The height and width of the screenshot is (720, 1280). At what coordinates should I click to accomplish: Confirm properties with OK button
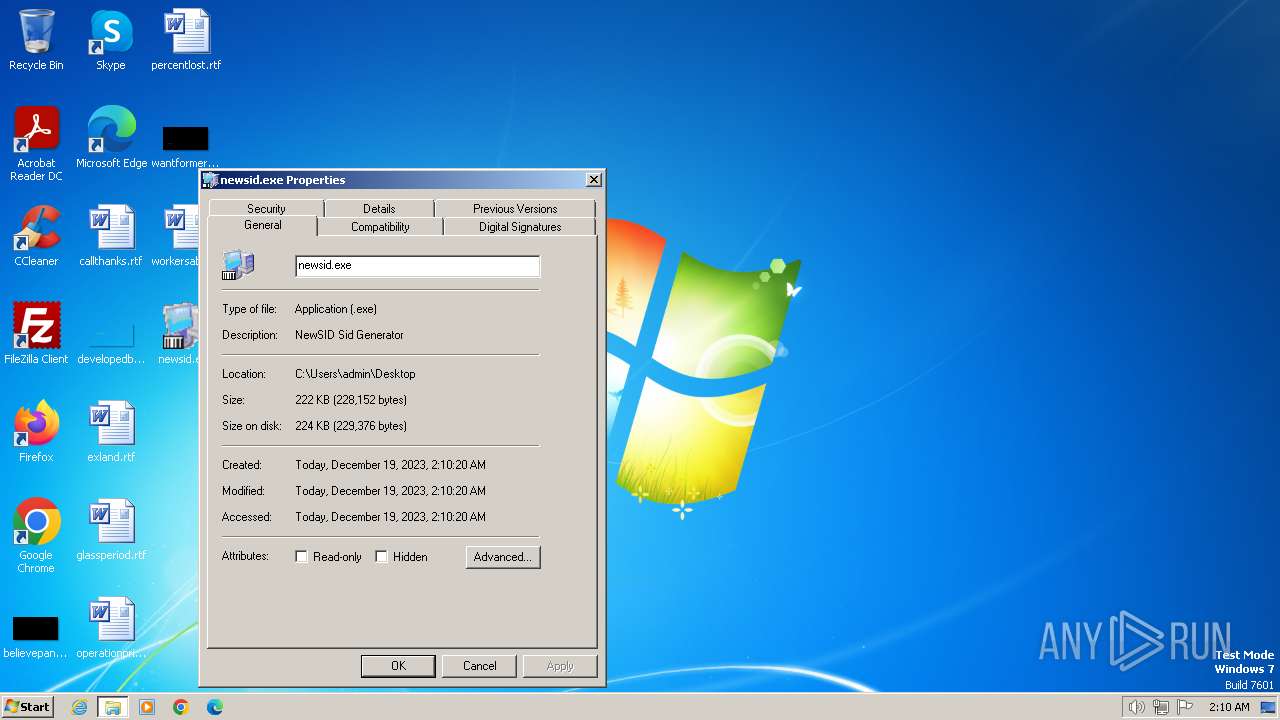coord(398,666)
